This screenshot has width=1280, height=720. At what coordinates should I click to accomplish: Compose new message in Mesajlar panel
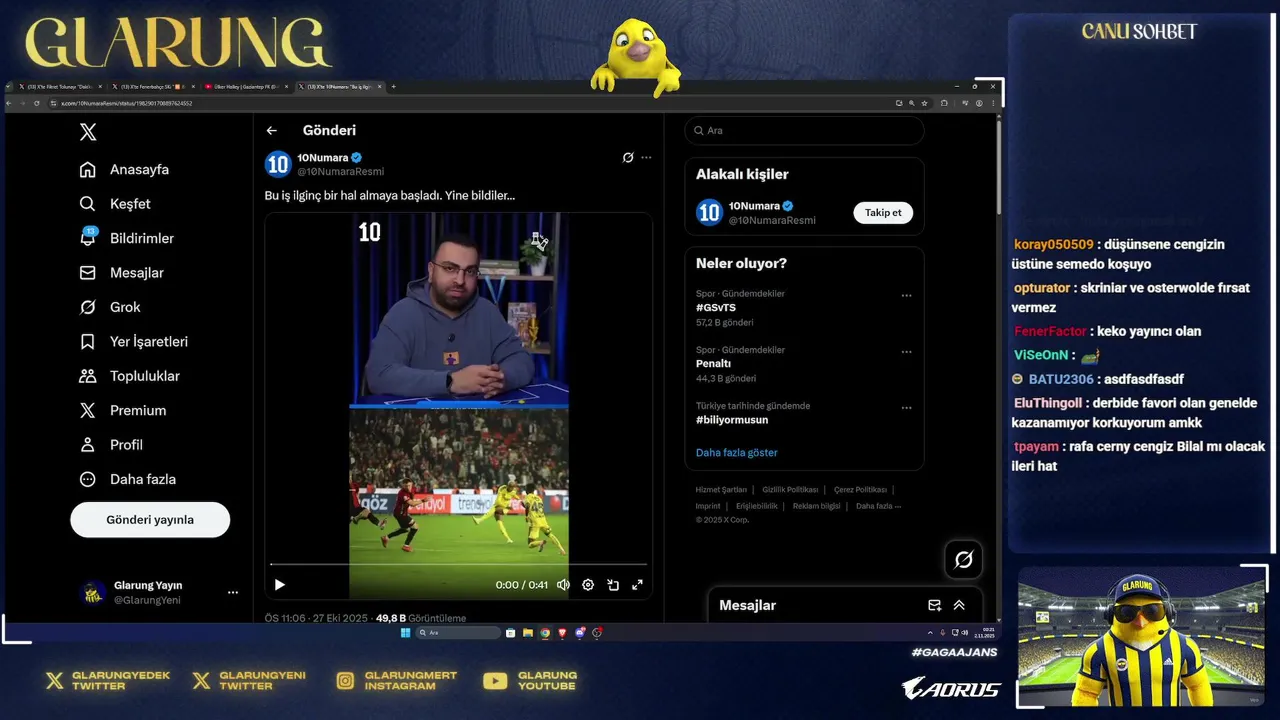(934, 605)
